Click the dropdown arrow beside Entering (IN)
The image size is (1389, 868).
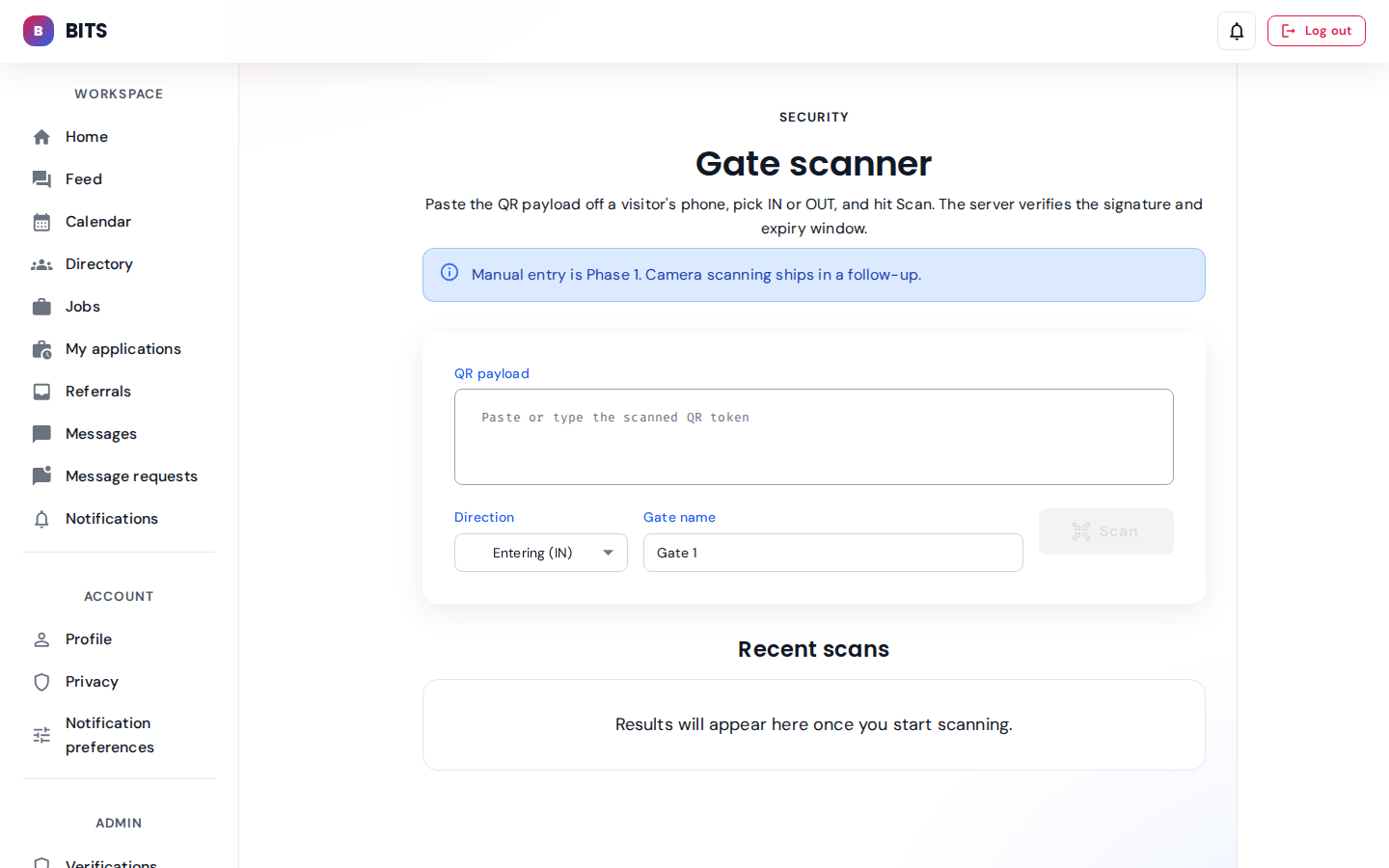coord(608,553)
